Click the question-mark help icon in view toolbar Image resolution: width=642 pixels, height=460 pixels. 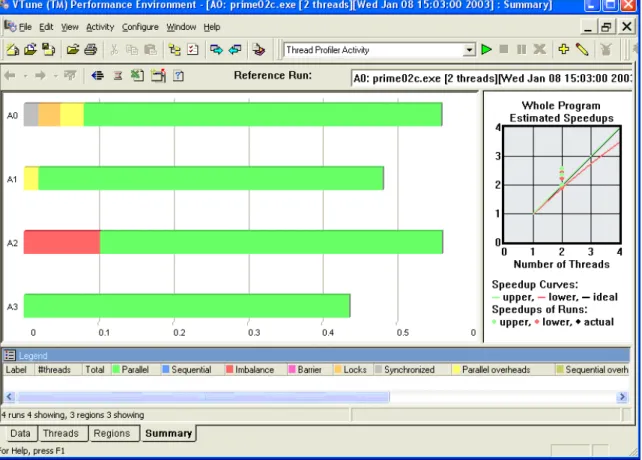pos(179,76)
